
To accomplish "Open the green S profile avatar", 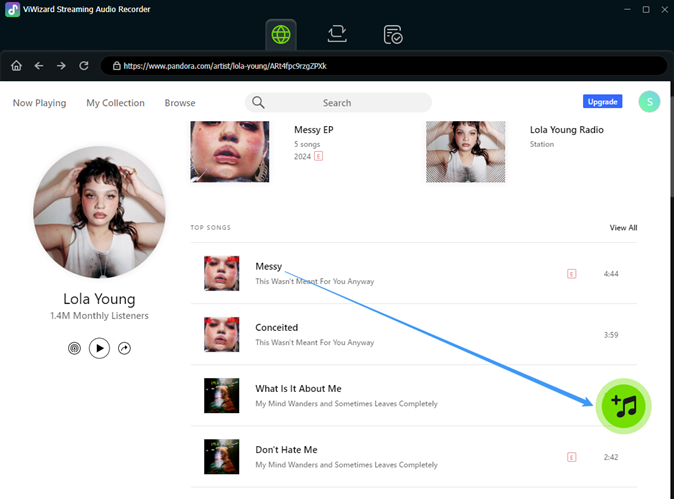I will 649,101.
